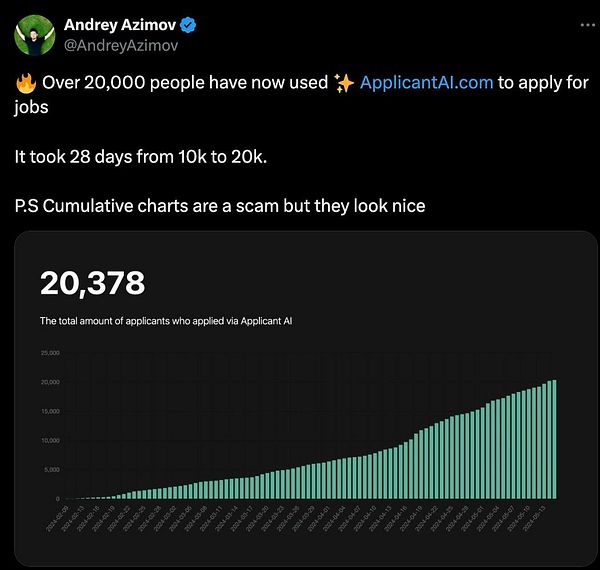This screenshot has height=570, width=600.
Task: Click the chart subtitle about total applicants
Action: (x=166, y=321)
